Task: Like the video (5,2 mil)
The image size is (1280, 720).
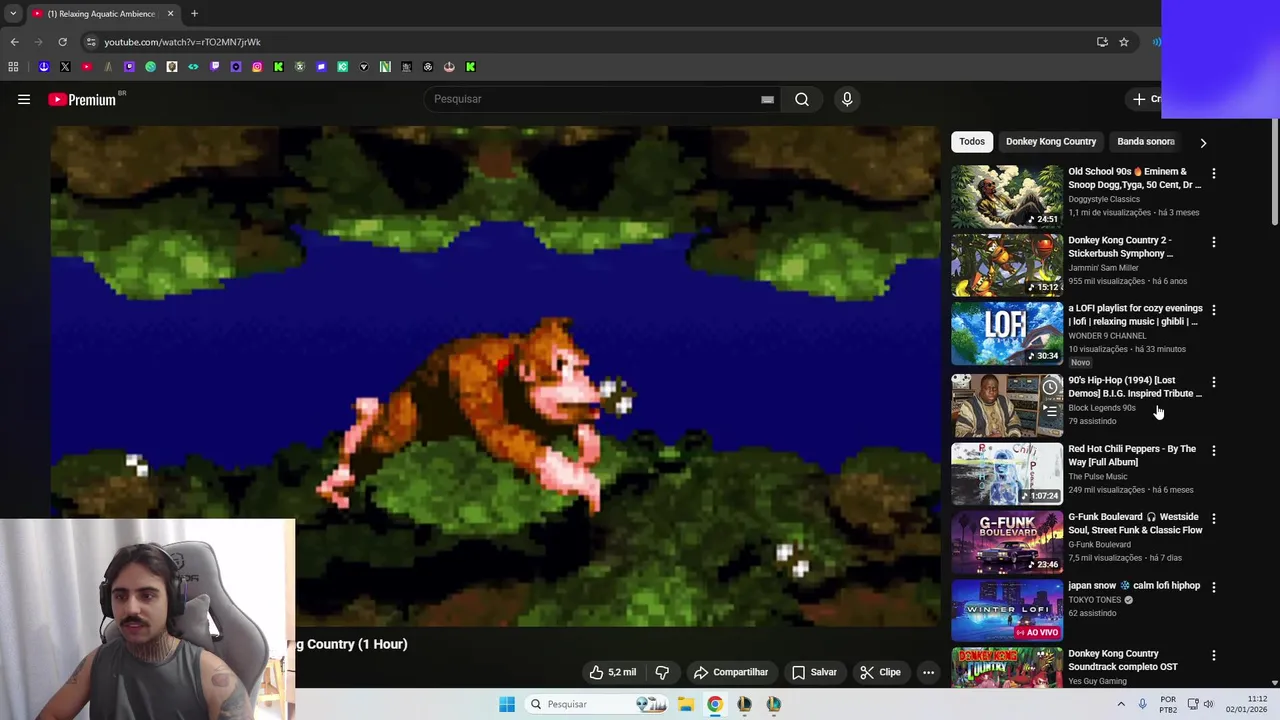Action: click(x=612, y=672)
